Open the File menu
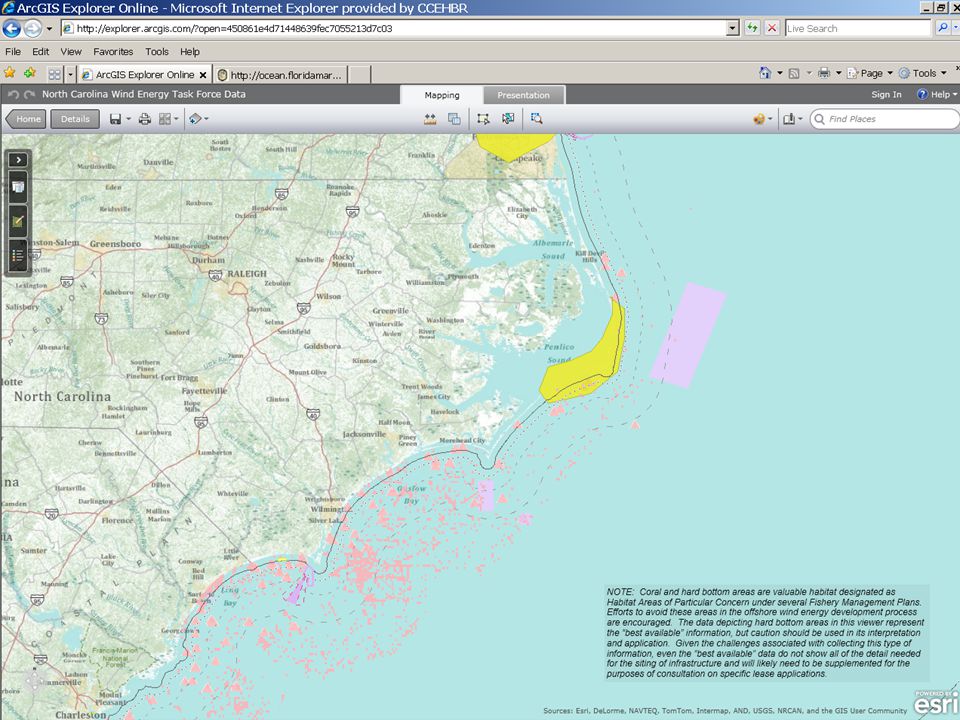 point(13,51)
